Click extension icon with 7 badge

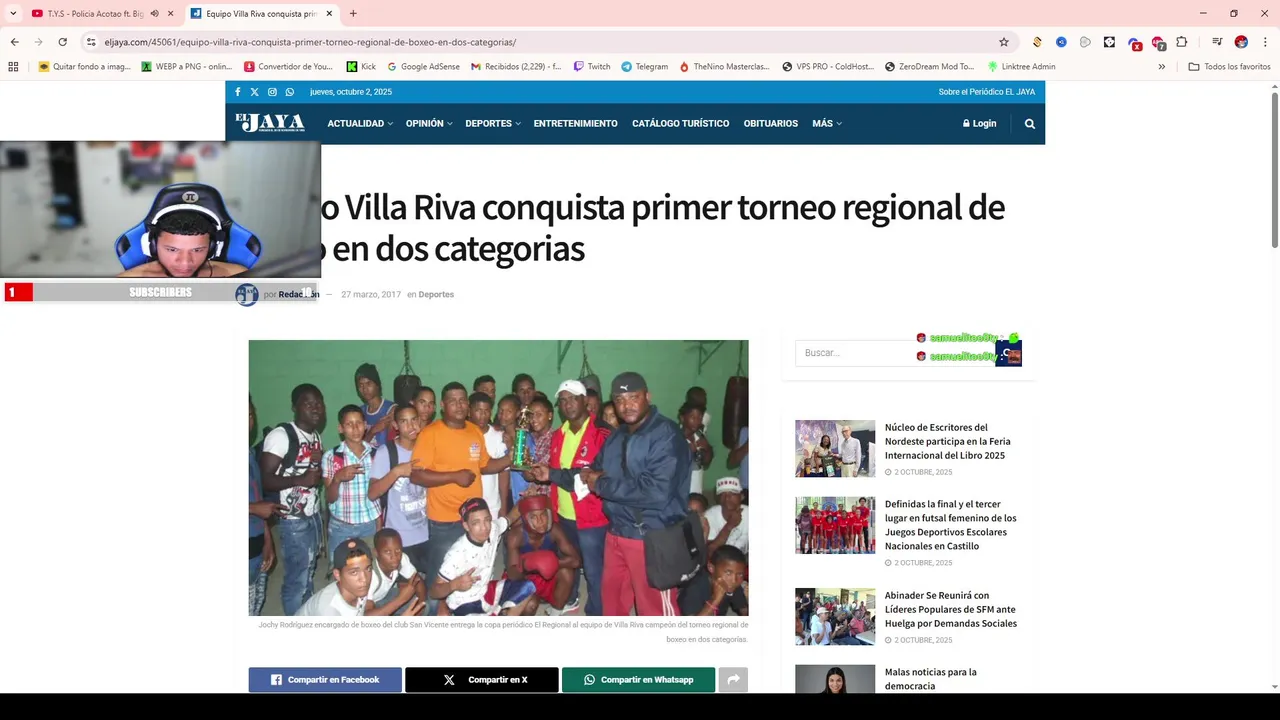coord(1158,43)
